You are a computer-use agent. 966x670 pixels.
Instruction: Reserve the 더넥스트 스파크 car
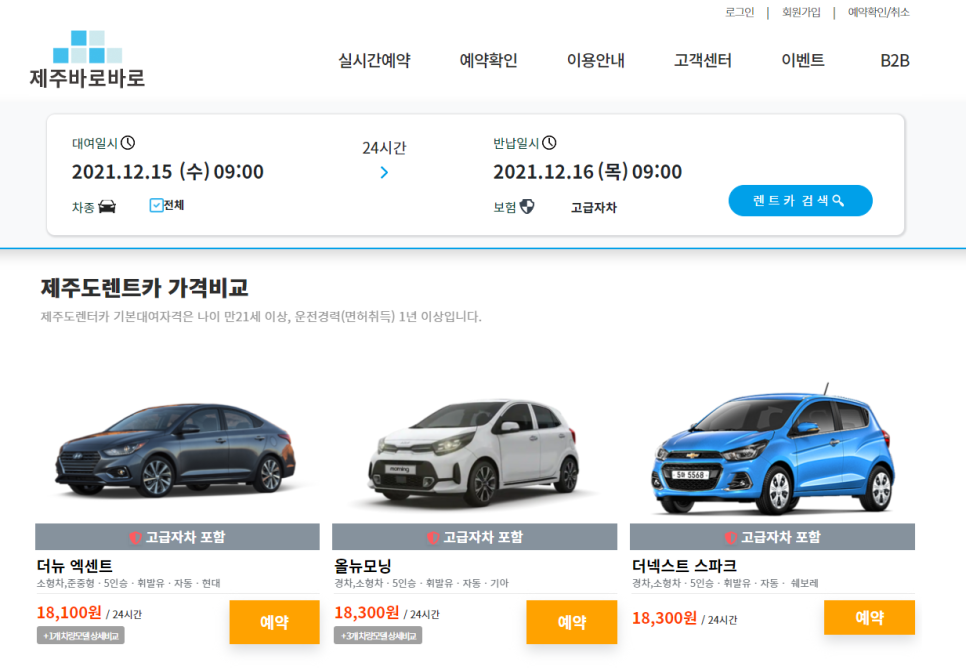869,617
